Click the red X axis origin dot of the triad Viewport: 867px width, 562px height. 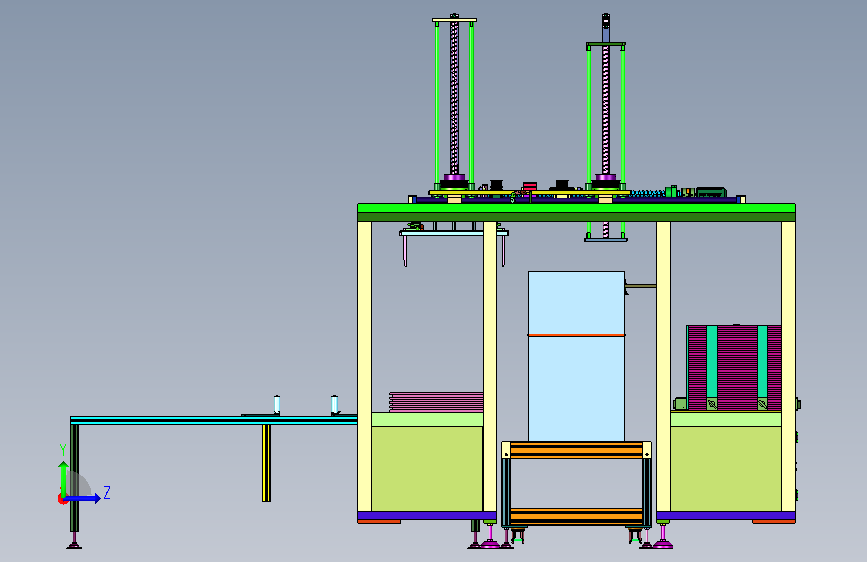[61, 499]
